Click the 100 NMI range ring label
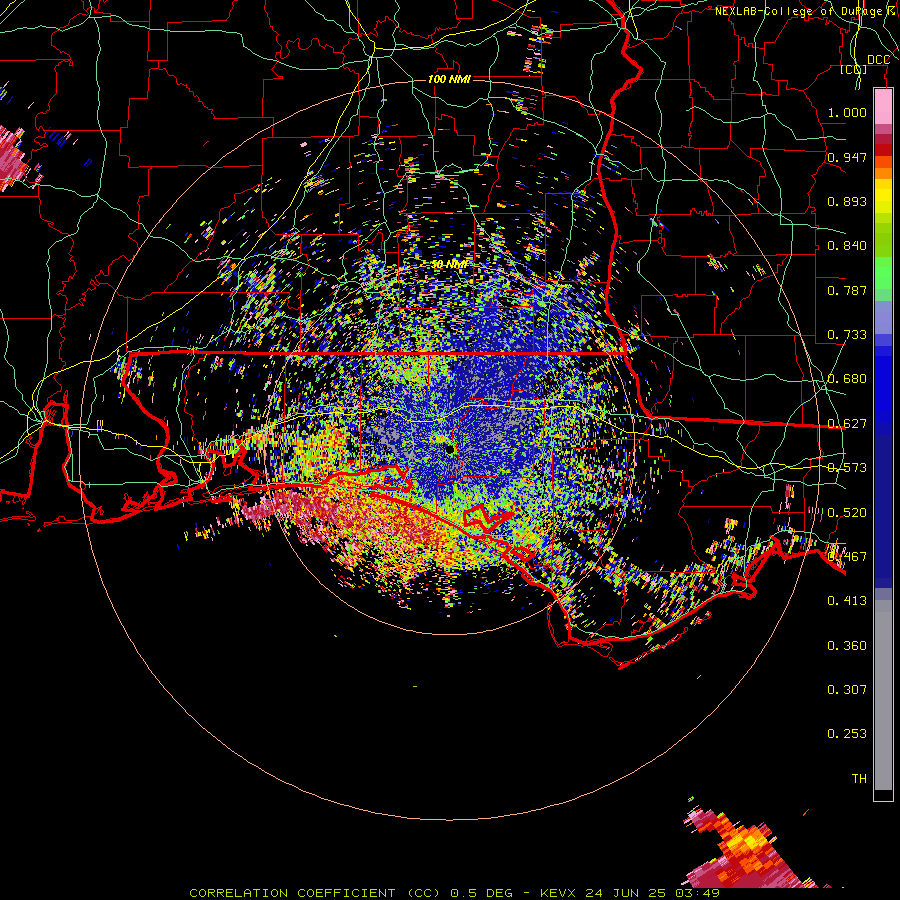This screenshot has width=900, height=900. (x=449, y=79)
